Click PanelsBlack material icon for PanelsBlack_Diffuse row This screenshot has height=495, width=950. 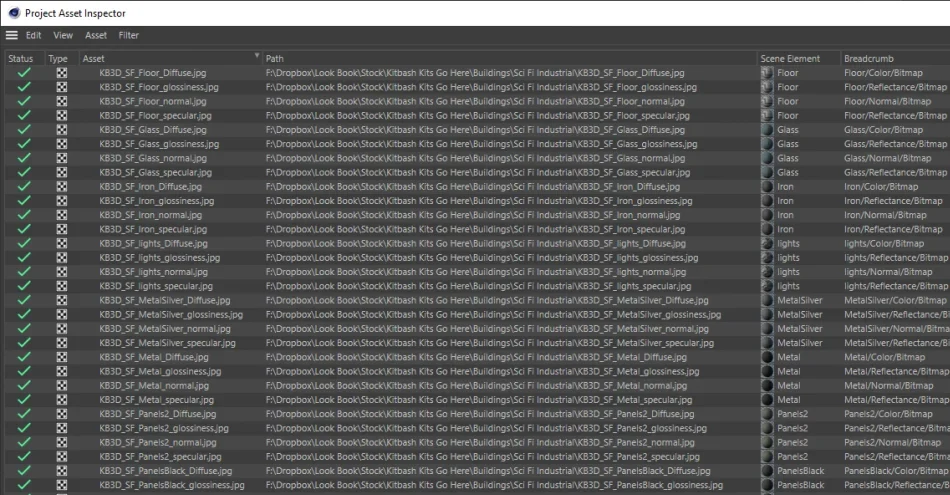tap(767, 471)
